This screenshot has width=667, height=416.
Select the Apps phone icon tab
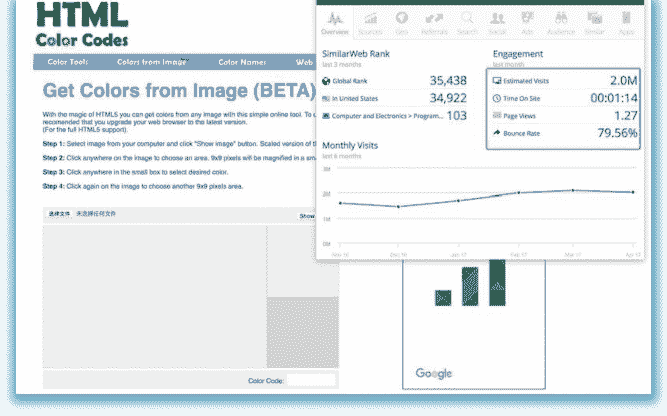tap(625, 22)
